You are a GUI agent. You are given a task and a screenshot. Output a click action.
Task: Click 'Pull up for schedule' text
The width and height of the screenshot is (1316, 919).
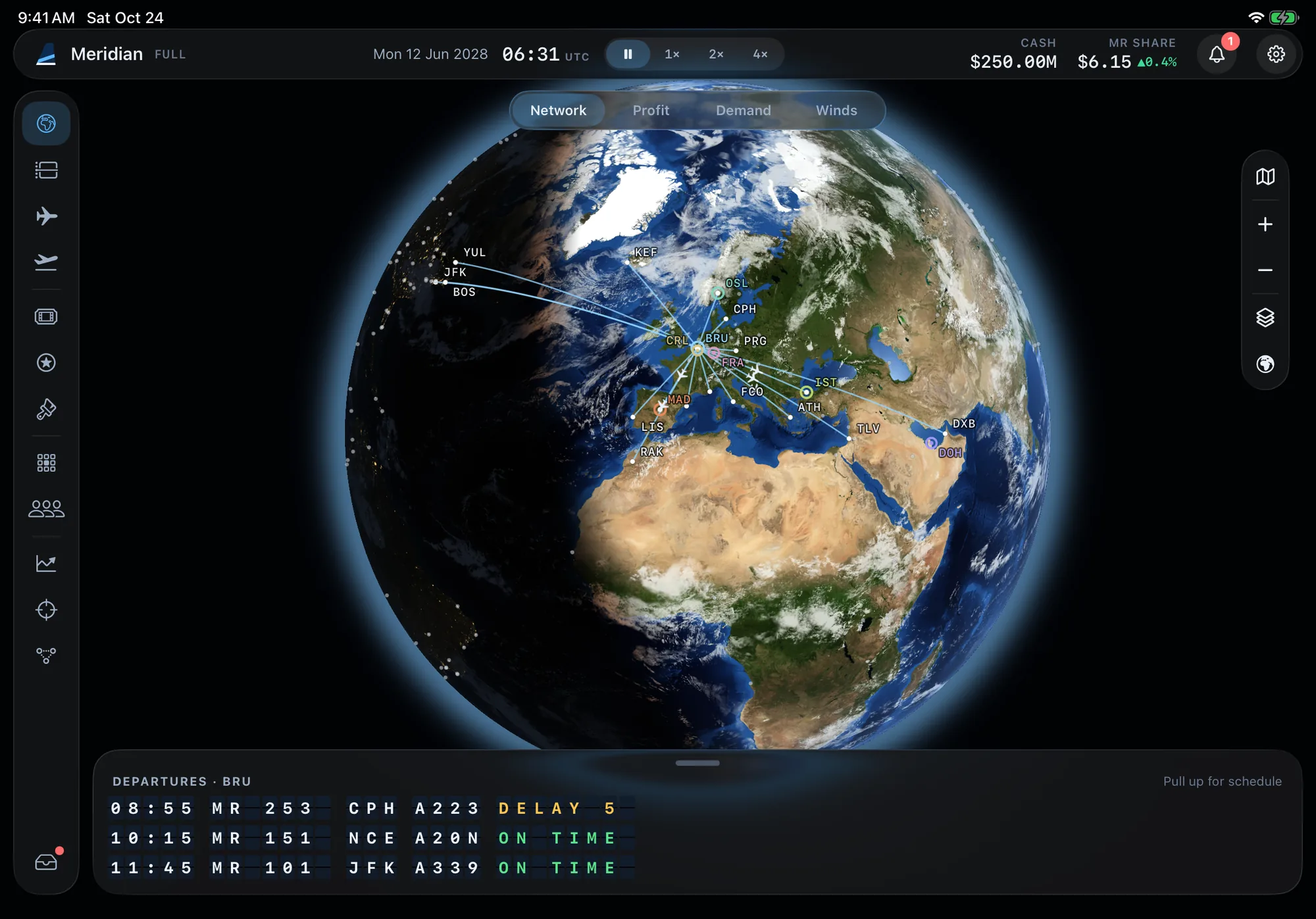click(x=1222, y=782)
